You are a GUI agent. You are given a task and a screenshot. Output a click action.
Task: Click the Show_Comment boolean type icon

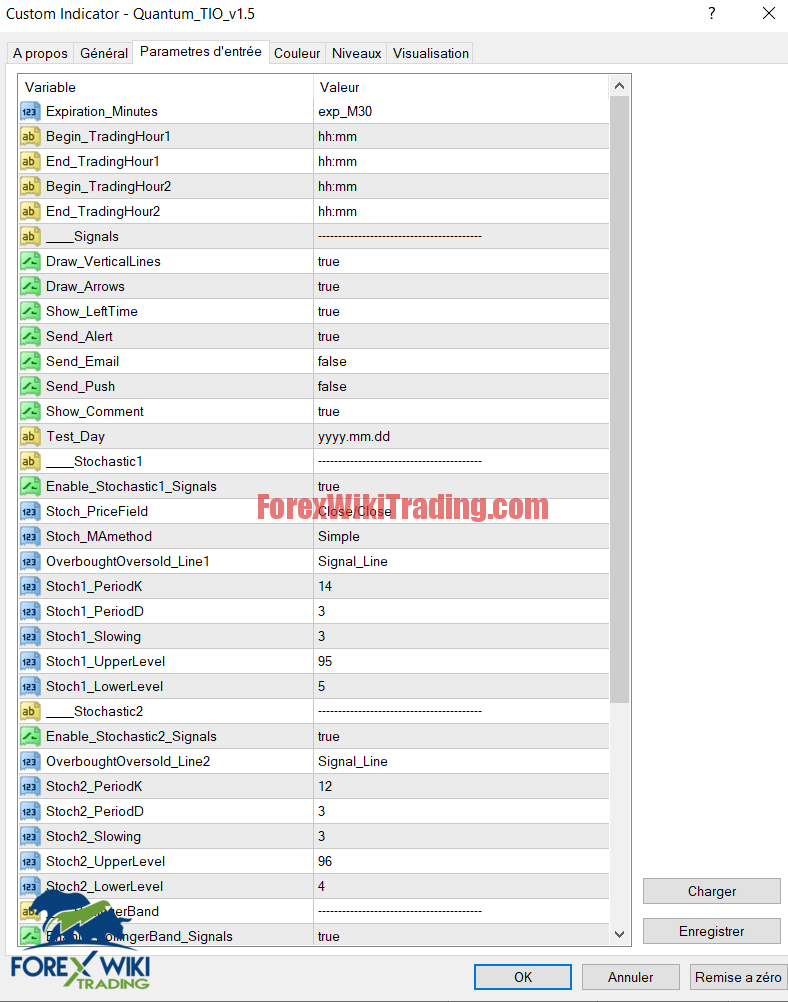click(x=30, y=412)
